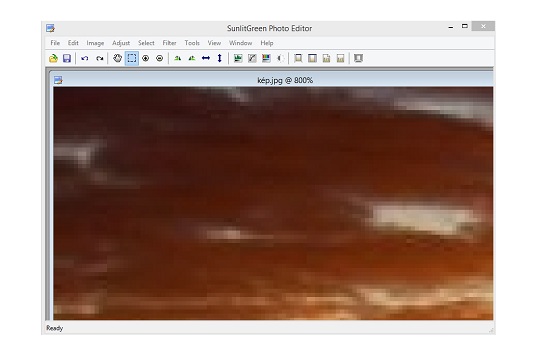
Task: Undo the last action
Action: point(85,58)
